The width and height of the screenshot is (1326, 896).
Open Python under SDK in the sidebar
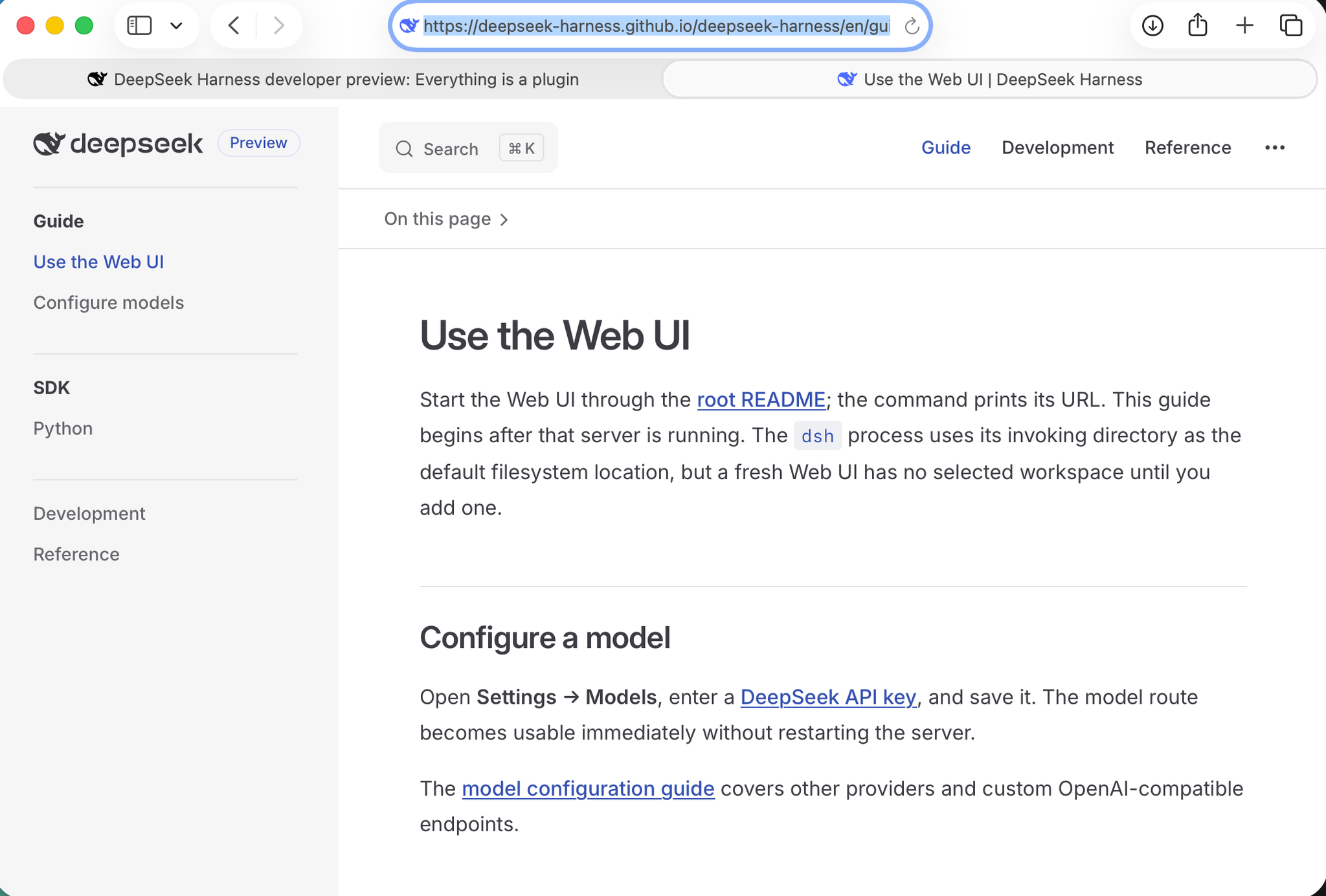point(63,428)
